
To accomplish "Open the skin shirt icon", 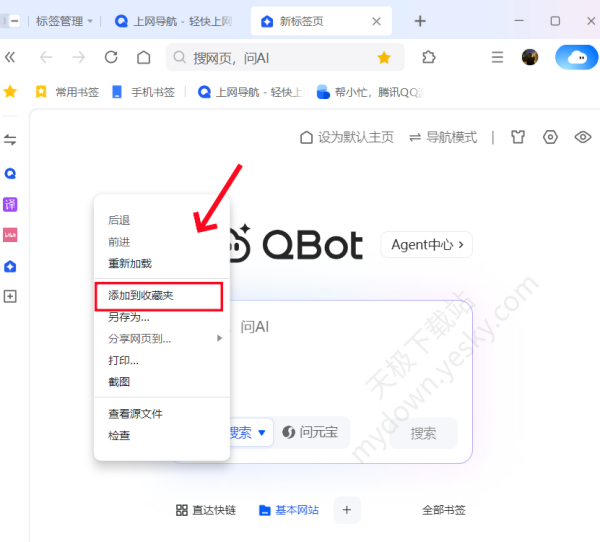I will point(517,137).
